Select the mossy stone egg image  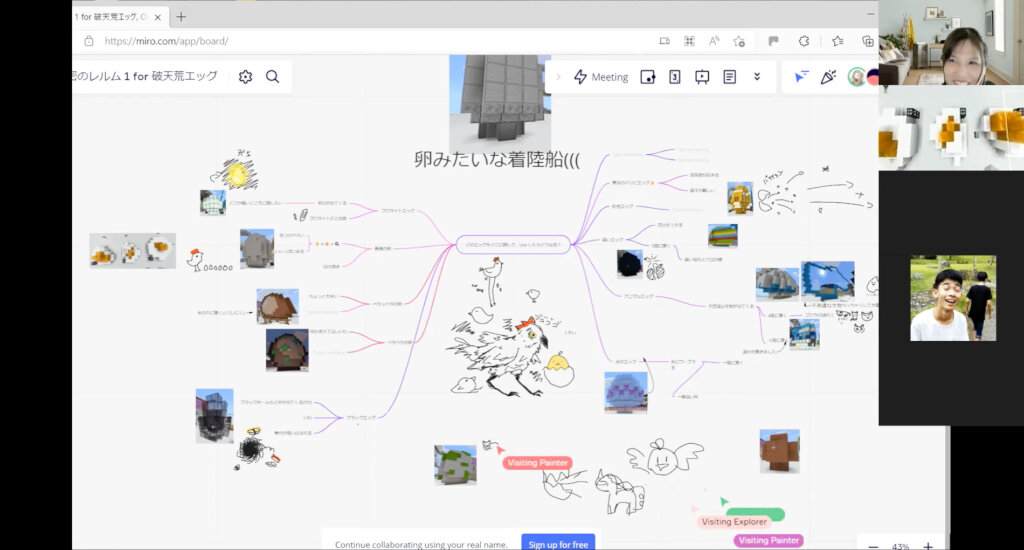coord(455,465)
